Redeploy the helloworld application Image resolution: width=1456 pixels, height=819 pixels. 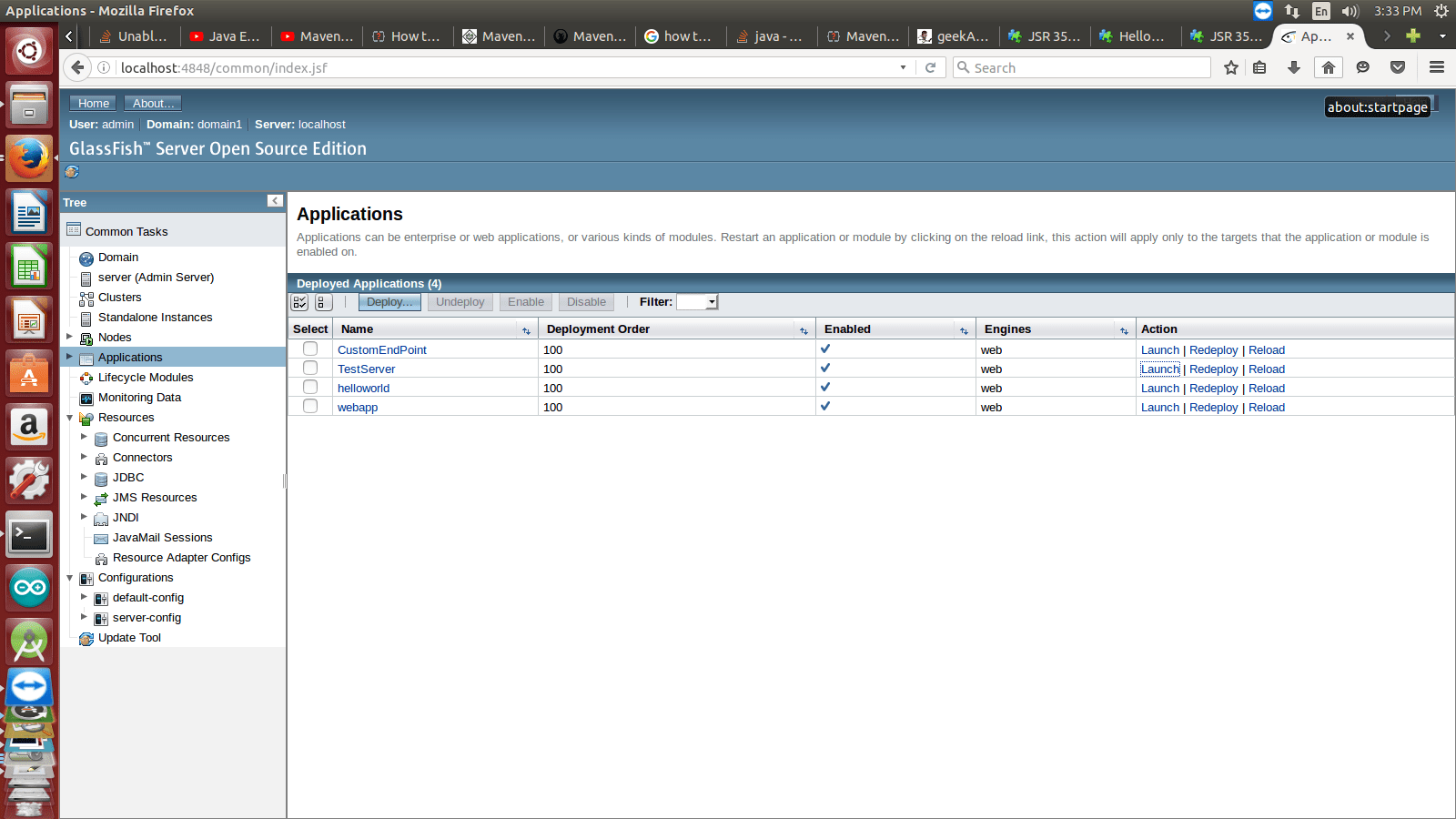(x=1214, y=388)
